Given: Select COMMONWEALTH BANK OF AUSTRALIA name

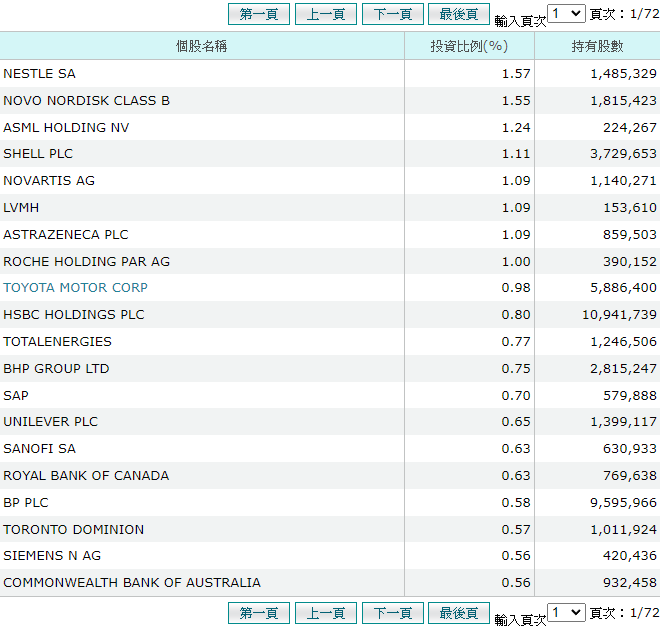Looking at the screenshot, I should point(132,582).
